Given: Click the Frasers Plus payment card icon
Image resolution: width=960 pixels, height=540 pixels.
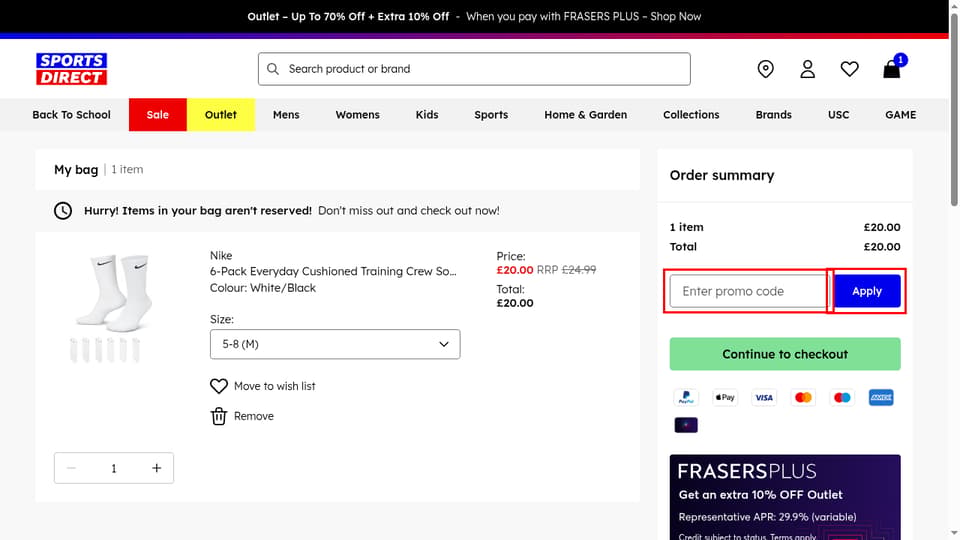Looking at the screenshot, I should (686, 425).
